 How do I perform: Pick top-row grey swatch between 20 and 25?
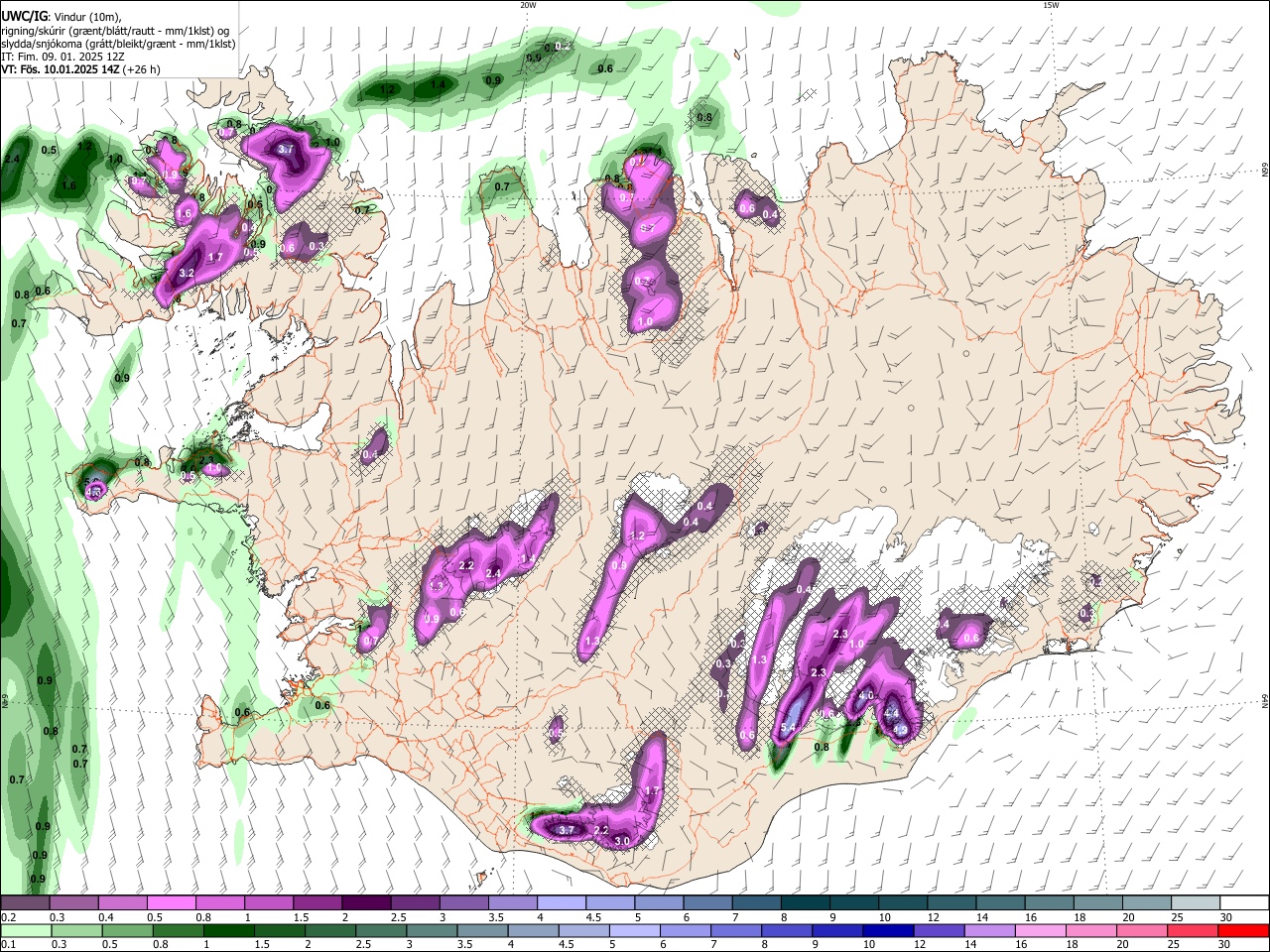pyautogui.click(x=1148, y=903)
